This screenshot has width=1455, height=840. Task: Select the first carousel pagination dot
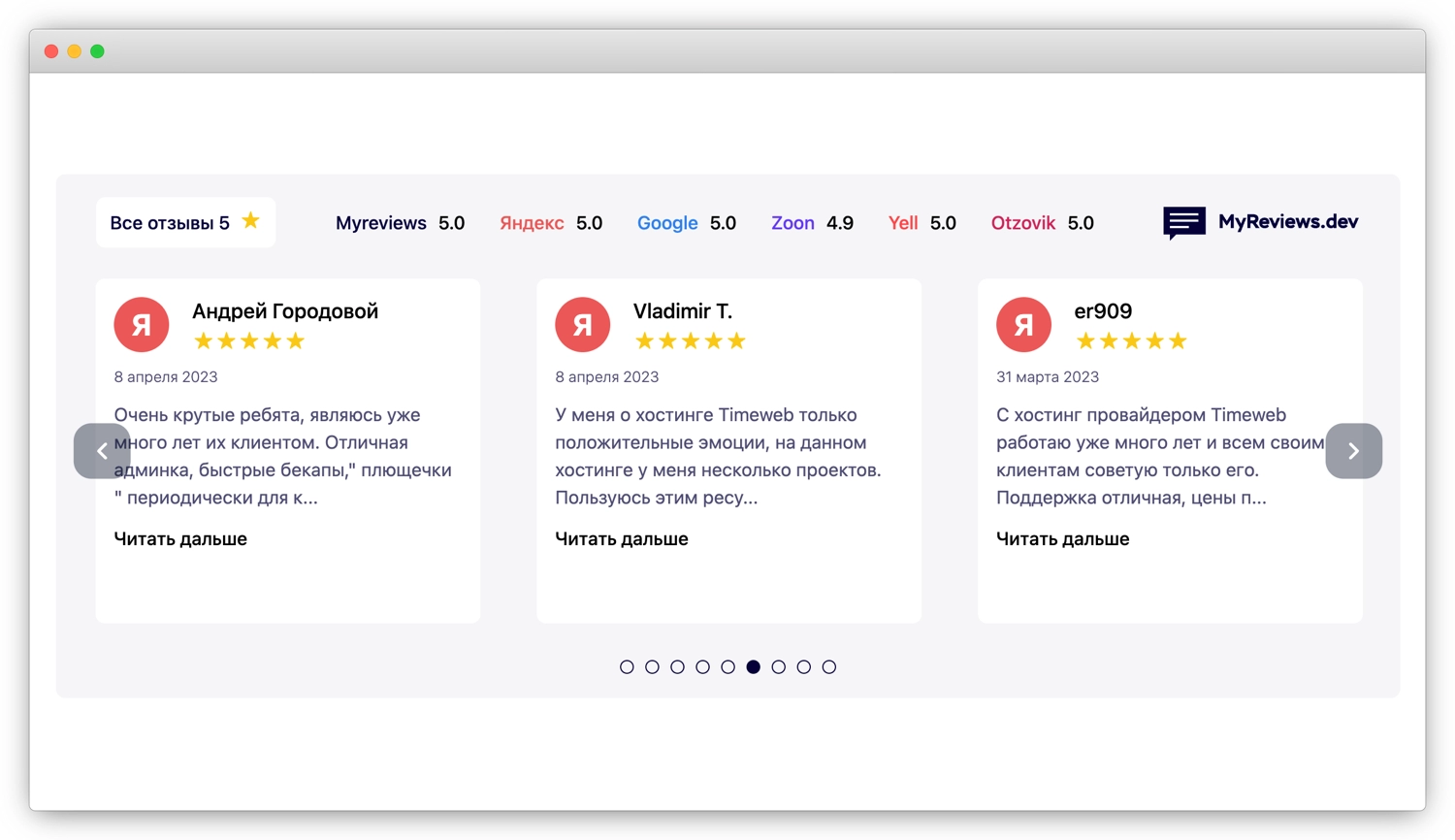pyautogui.click(x=627, y=667)
